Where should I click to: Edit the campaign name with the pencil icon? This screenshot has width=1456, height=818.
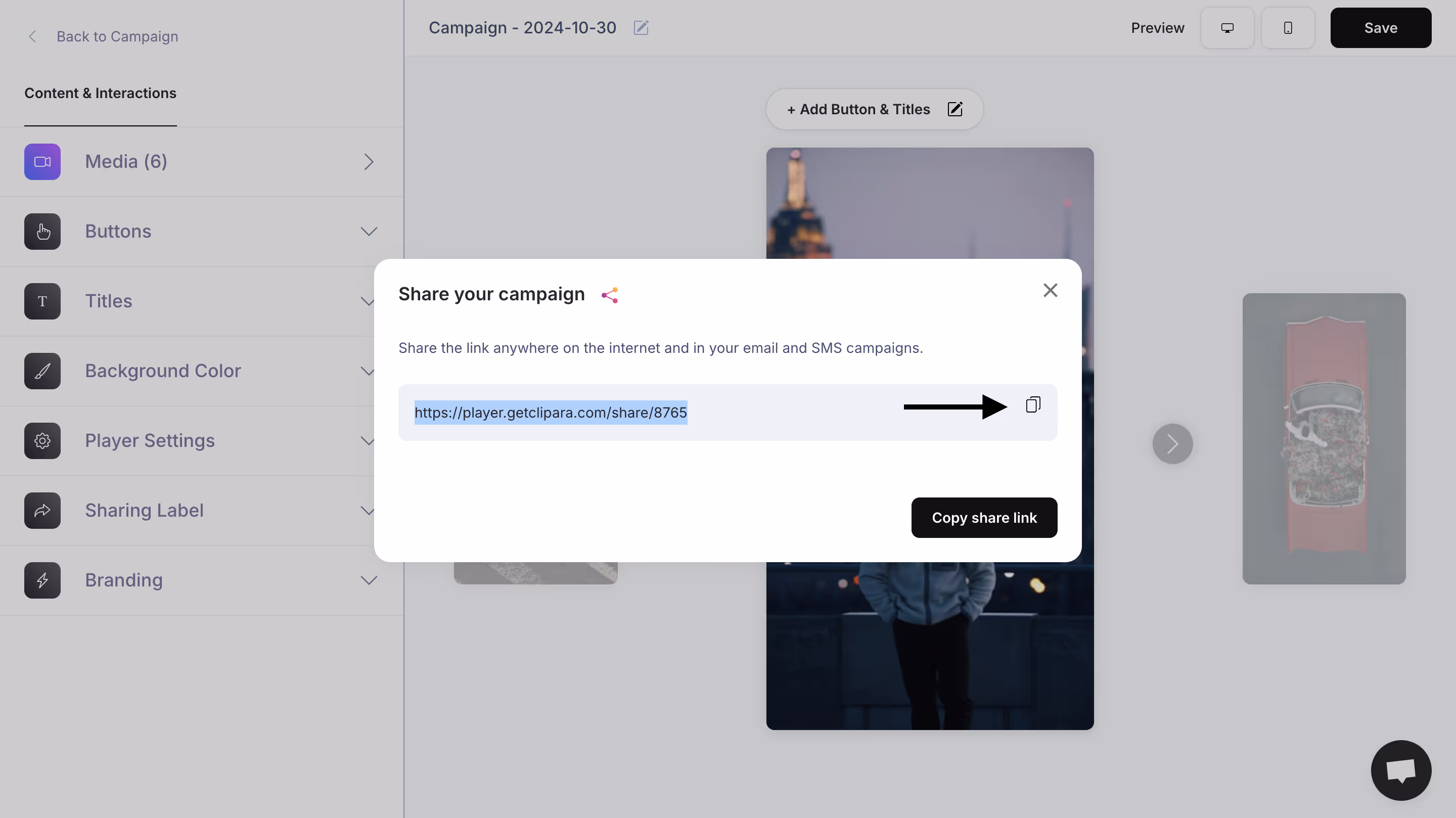[641, 28]
